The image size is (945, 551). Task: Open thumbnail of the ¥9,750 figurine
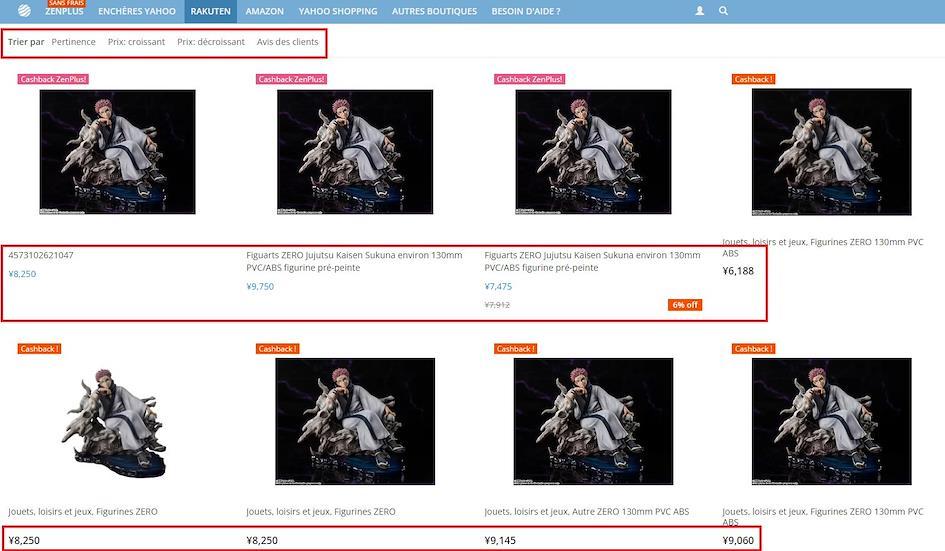355,152
